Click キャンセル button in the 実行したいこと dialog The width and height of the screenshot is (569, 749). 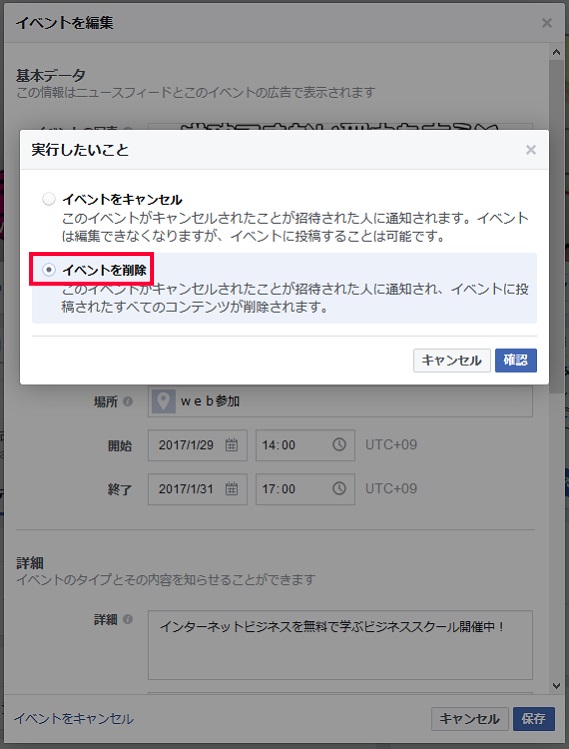tap(451, 360)
